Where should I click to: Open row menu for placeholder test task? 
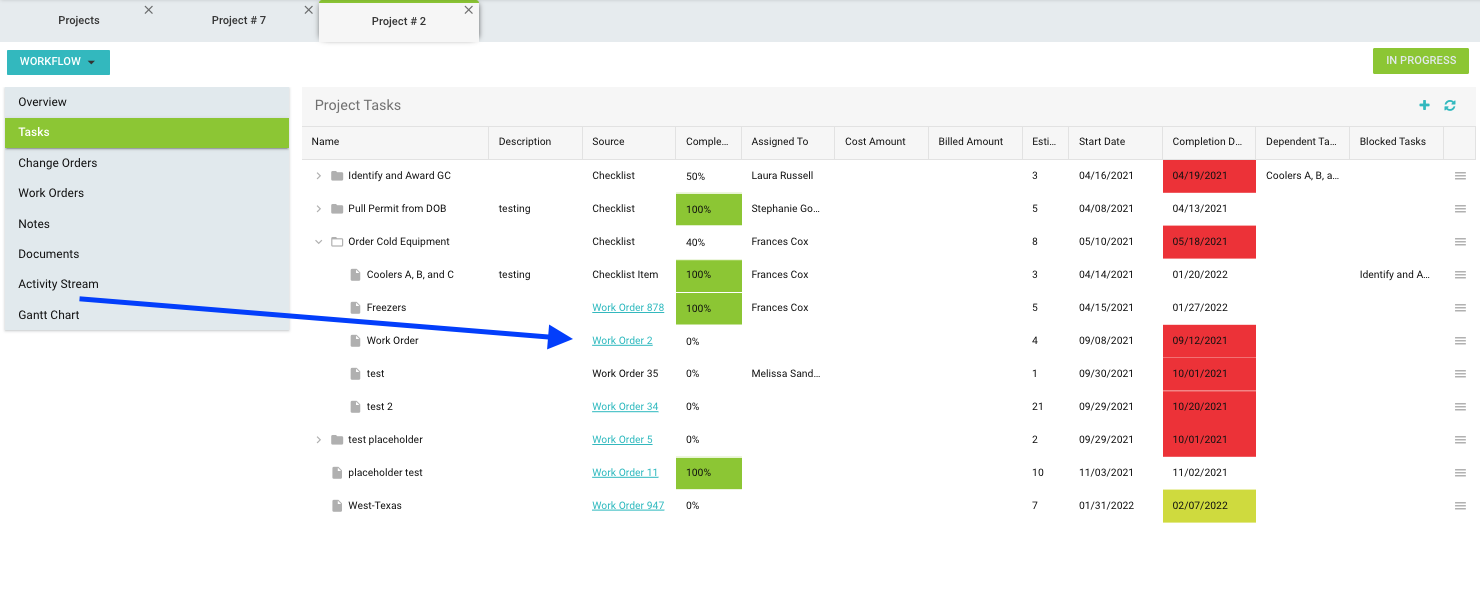(x=1460, y=473)
